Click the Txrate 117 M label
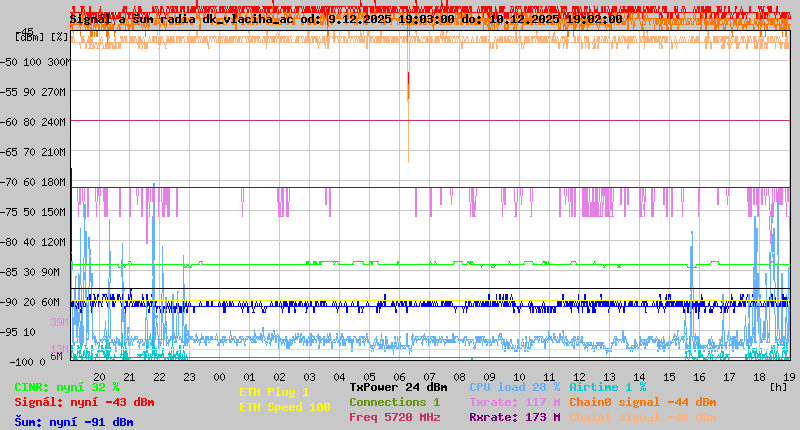 (514, 402)
